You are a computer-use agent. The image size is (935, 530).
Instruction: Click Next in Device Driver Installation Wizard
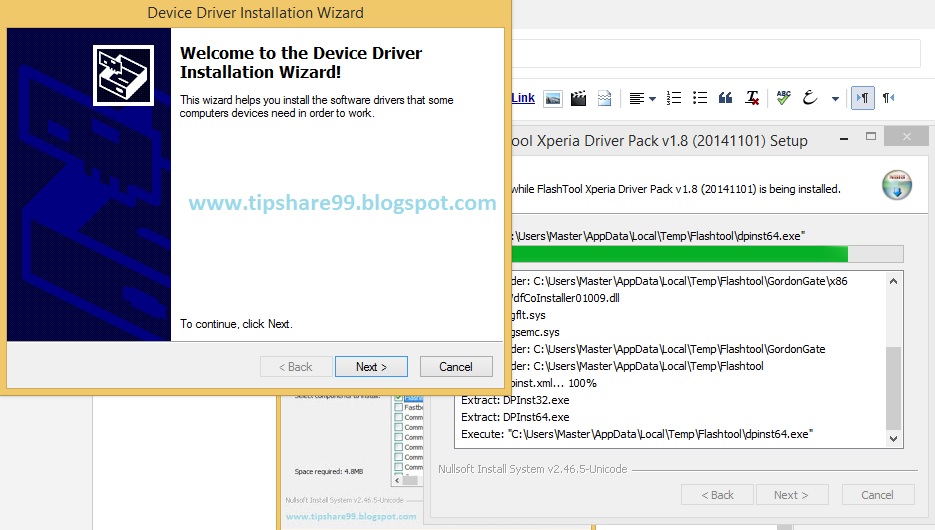(x=371, y=367)
